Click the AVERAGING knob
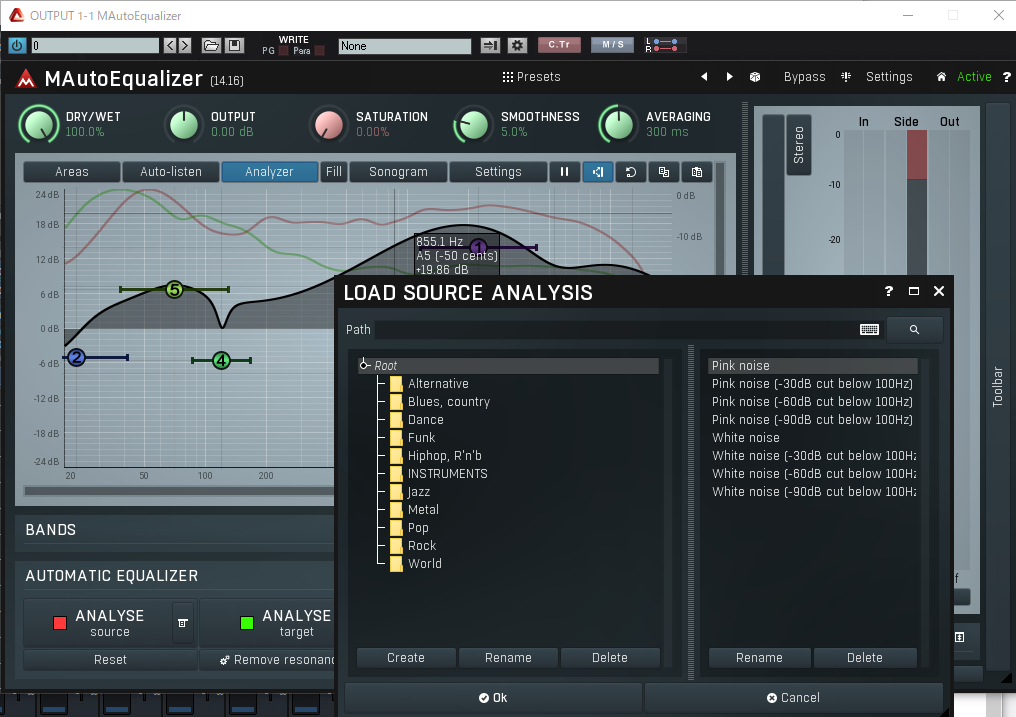 [619, 124]
